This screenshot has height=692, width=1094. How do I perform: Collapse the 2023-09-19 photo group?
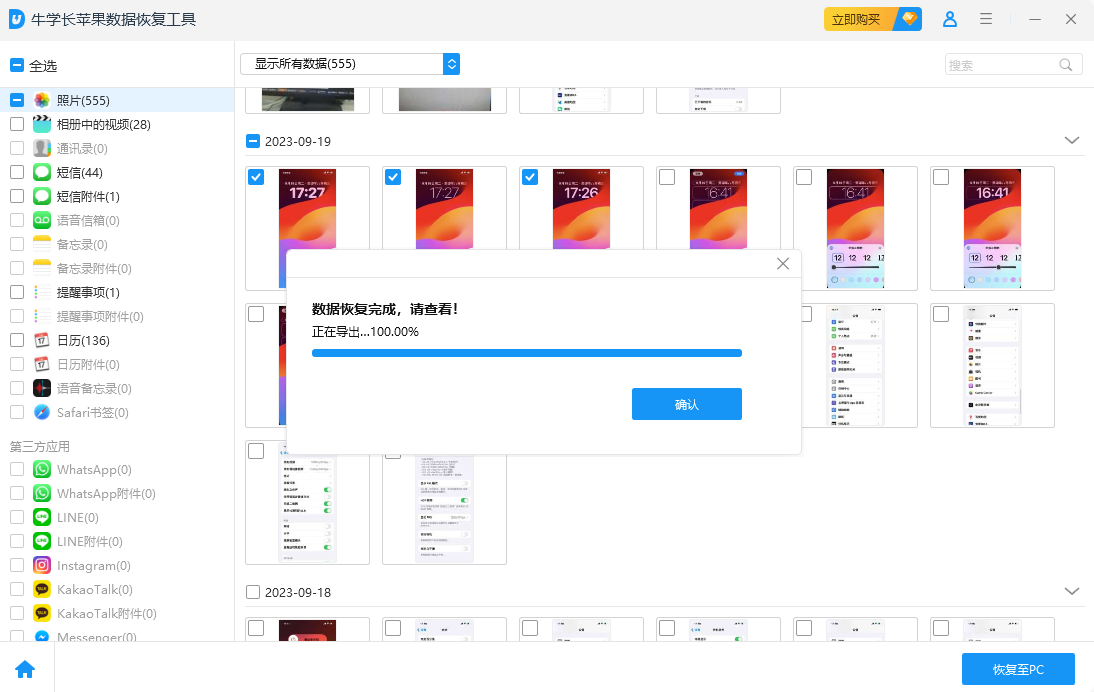[1071, 140]
